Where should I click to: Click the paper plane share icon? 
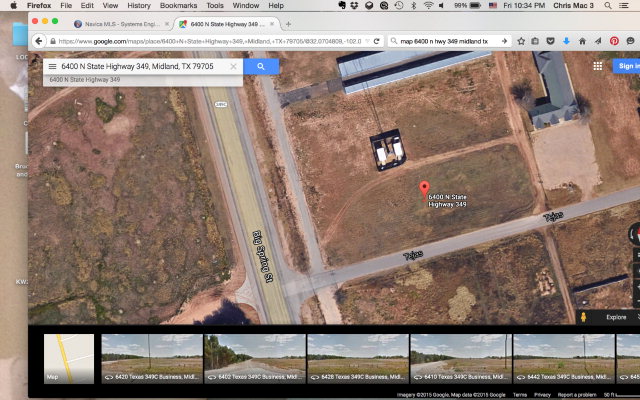[598, 41]
